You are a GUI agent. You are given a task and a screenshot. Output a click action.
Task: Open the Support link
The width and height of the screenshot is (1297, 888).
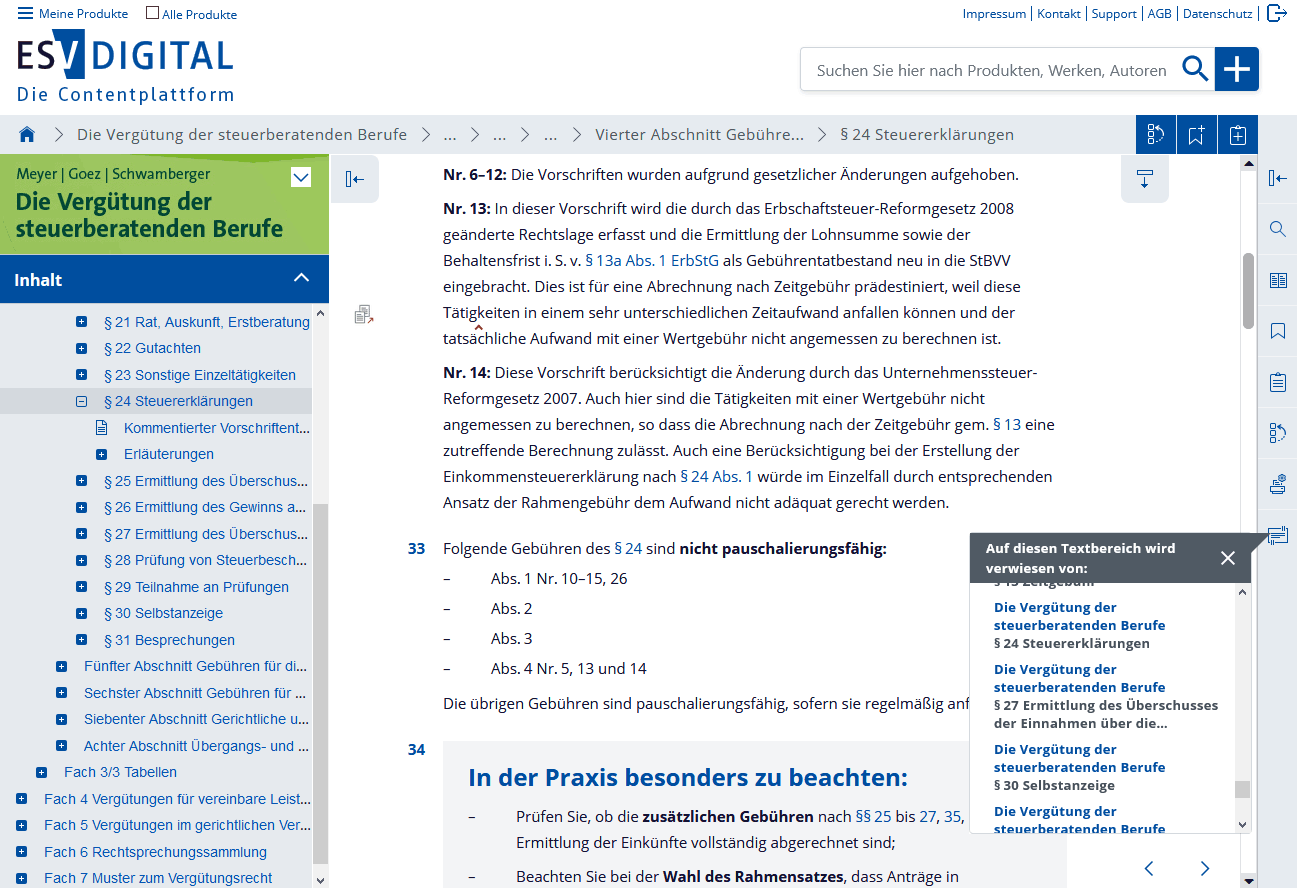coord(1114,14)
